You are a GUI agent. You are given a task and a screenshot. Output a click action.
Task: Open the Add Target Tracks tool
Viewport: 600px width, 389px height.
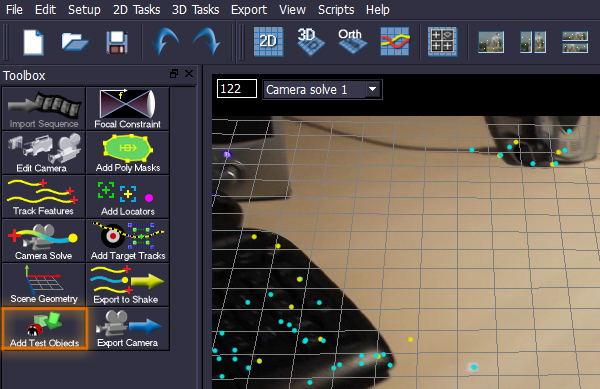point(127,241)
